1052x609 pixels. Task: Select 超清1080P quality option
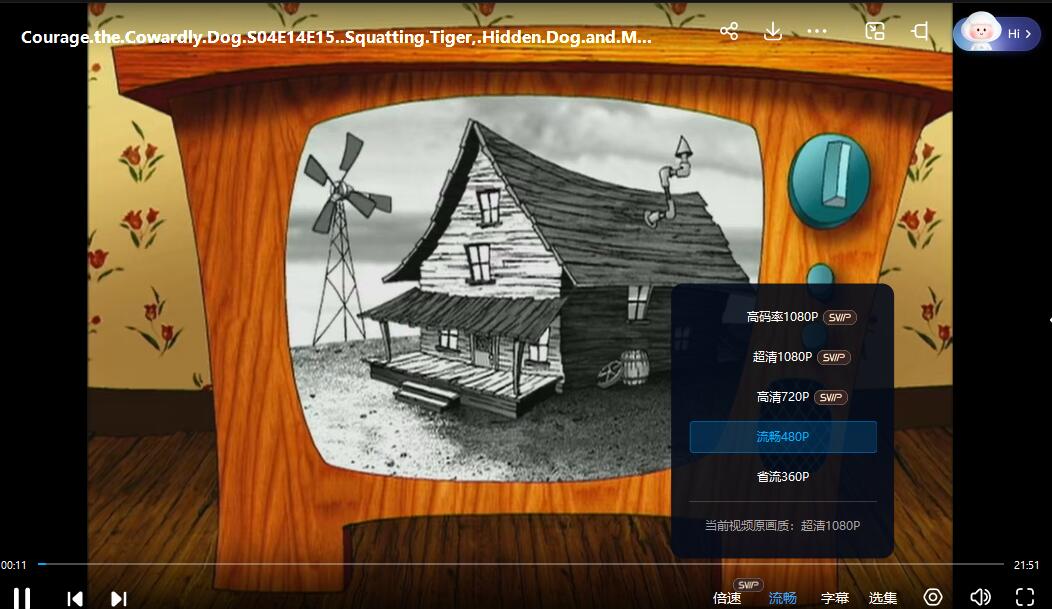tap(783, 357)
